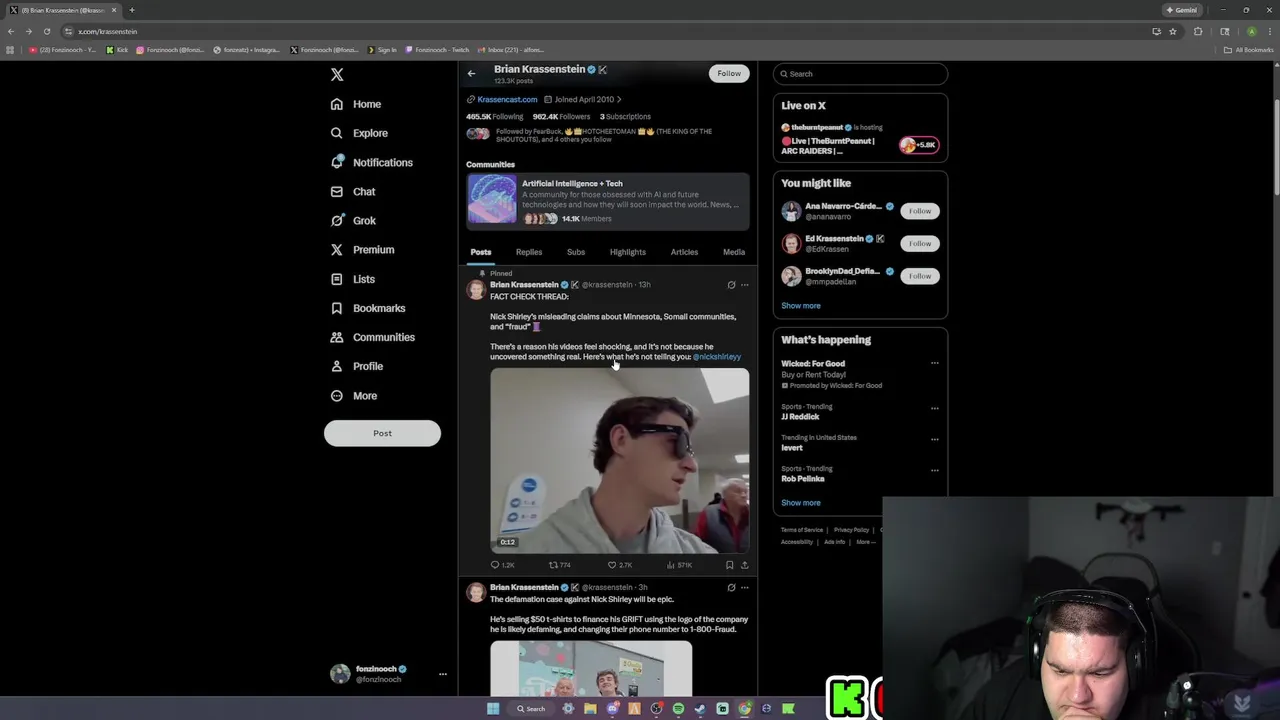Open Grok in the sidebar
Screen dimensions: 1280x720
pyautogui.click(x=353, y=221)
